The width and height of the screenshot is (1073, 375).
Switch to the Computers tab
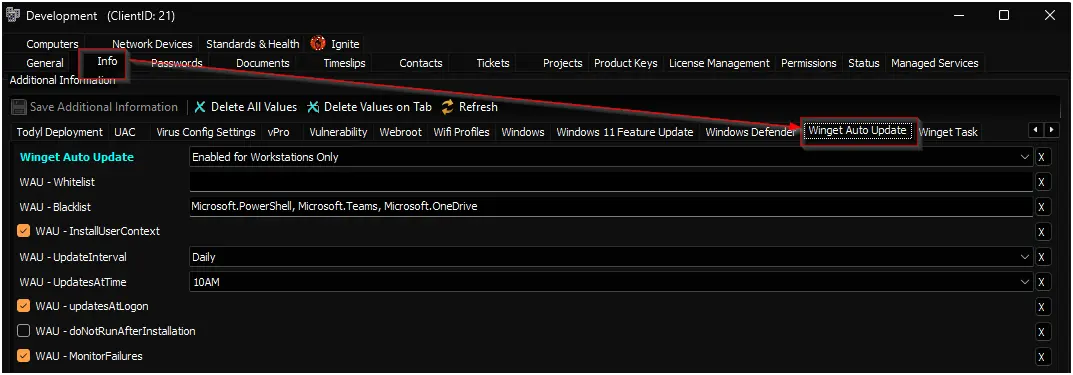(x=53, y=44)
